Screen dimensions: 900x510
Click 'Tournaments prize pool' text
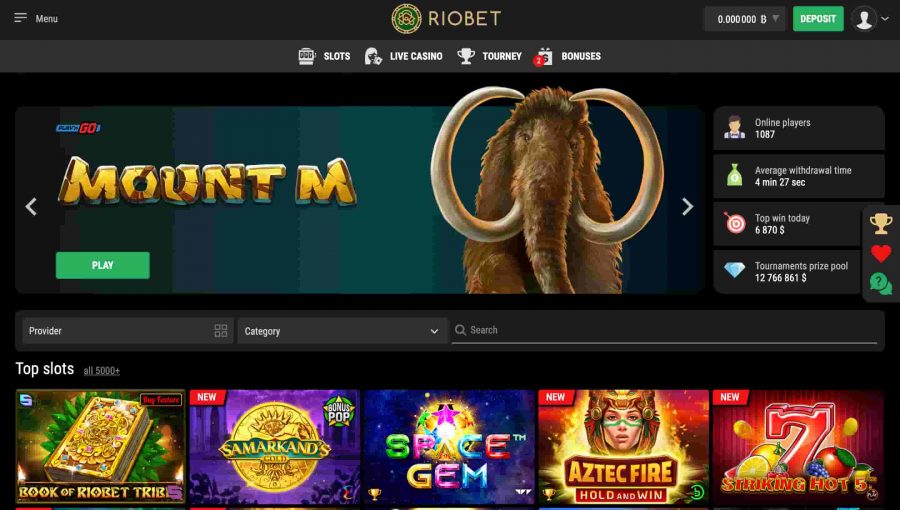[801, 266]
